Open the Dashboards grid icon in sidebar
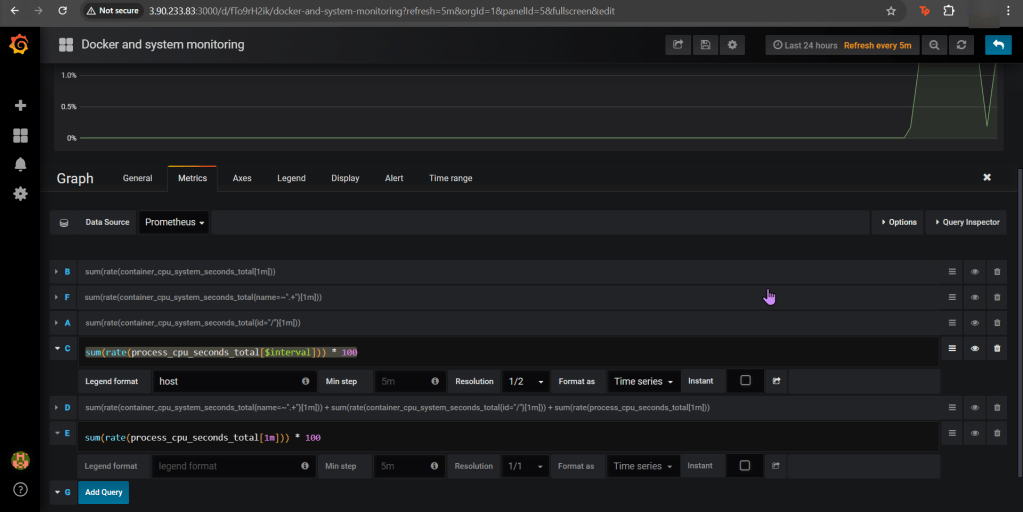 20,135
